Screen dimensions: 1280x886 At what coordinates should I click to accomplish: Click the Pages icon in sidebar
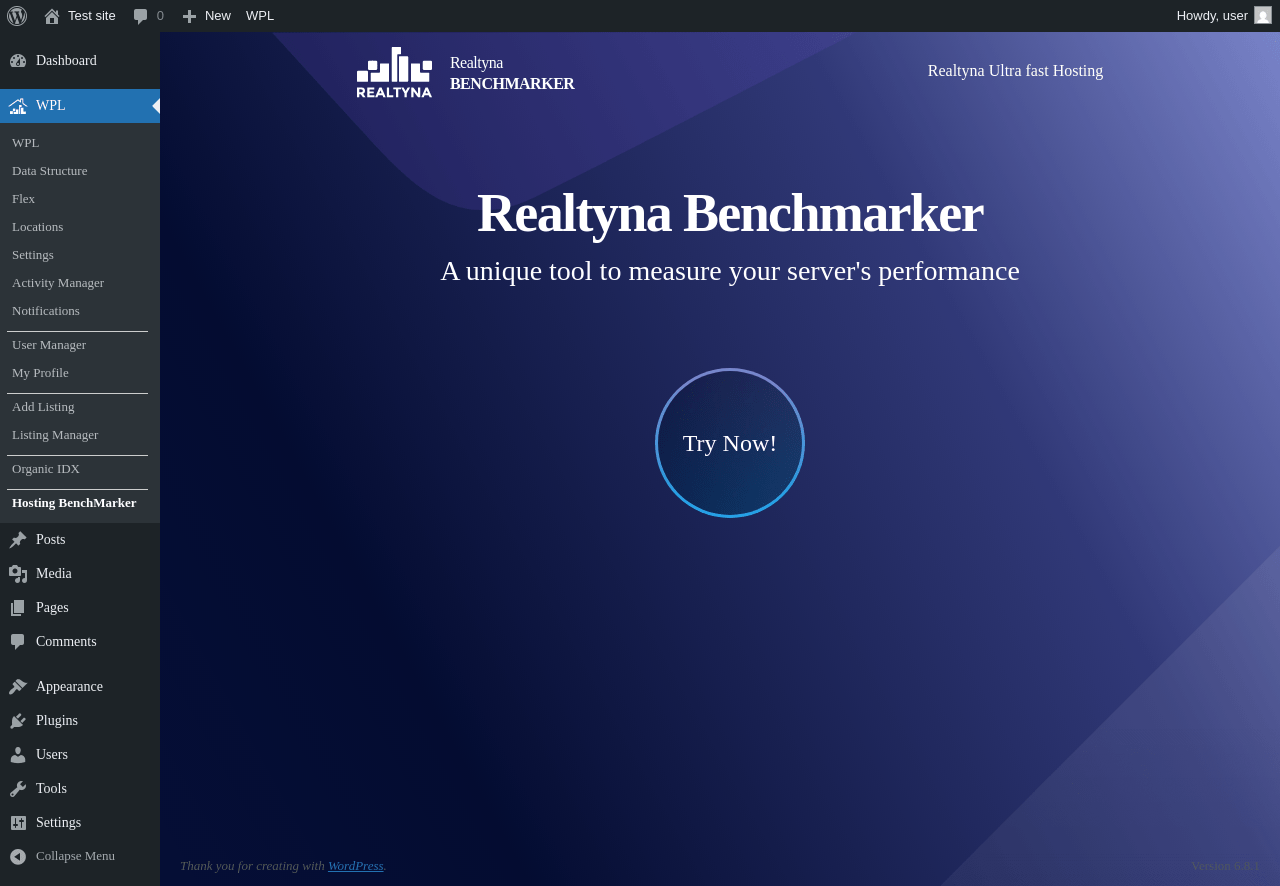18,608
